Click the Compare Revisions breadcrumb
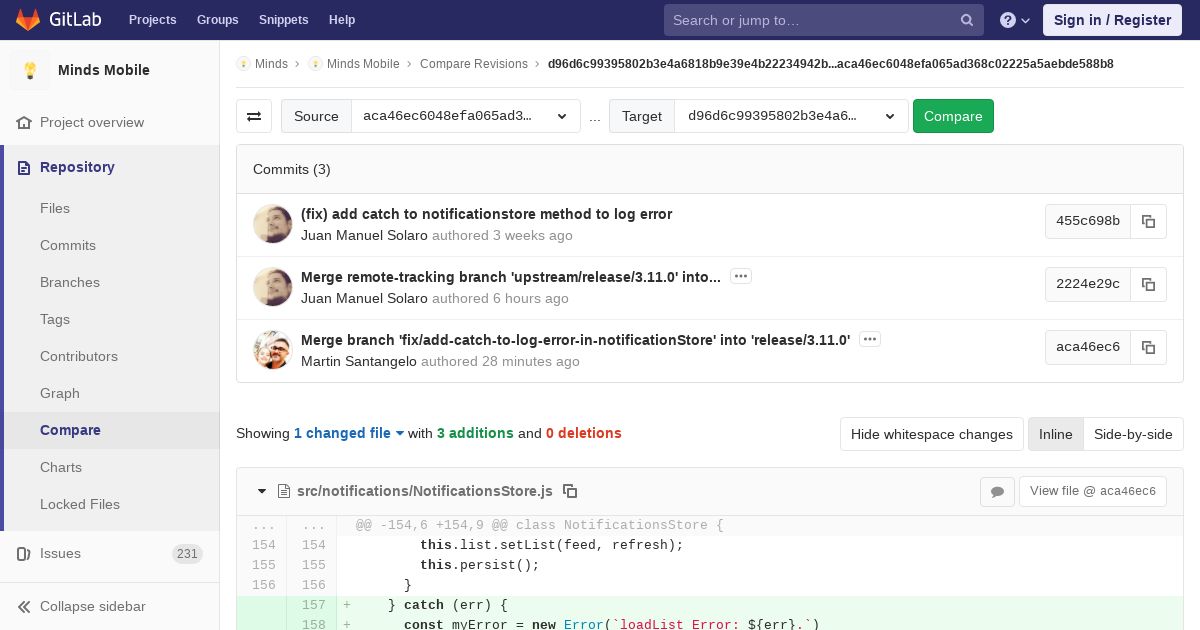Viewport: 1200px width, 630px height. tap(474, 63)
